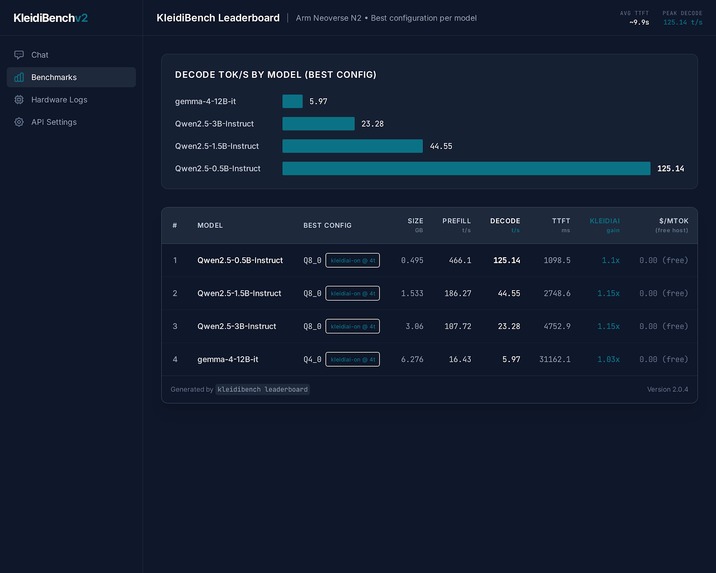Sort by KLEIDIAI gain column header

pyautogui.click(x=605, y=225)
